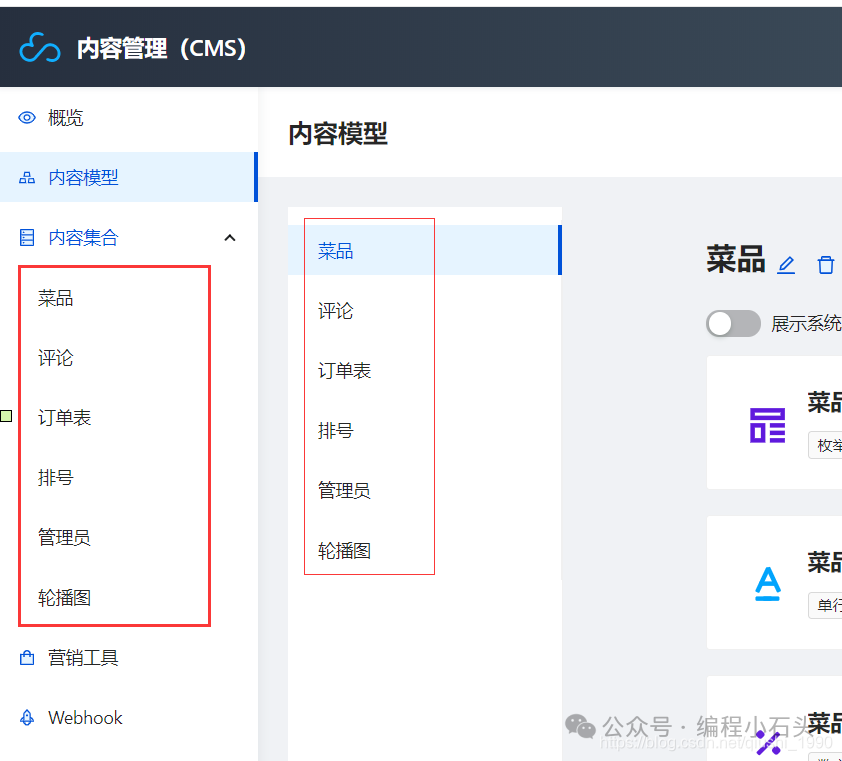This screenshot has width=842, height=761.
Task: Click the 营销工具 shopping bag icon
Action: [x=27, y=657]
